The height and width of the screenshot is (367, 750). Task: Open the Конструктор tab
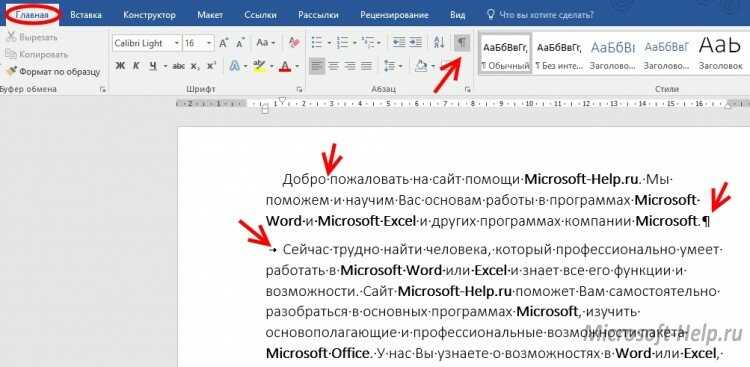(148, 15)
